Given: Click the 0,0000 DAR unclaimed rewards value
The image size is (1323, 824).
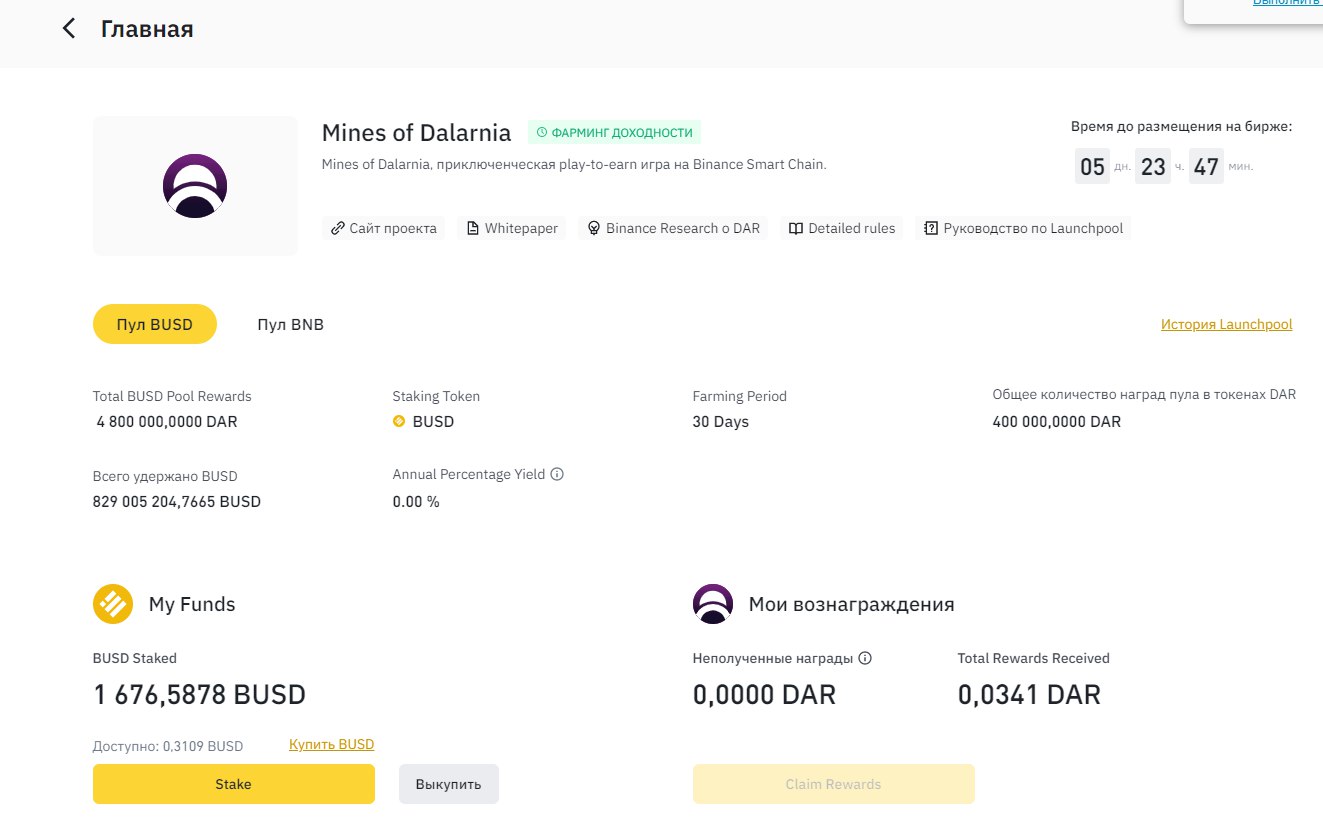Looking at the screenshot, I should tap(764, 694).
